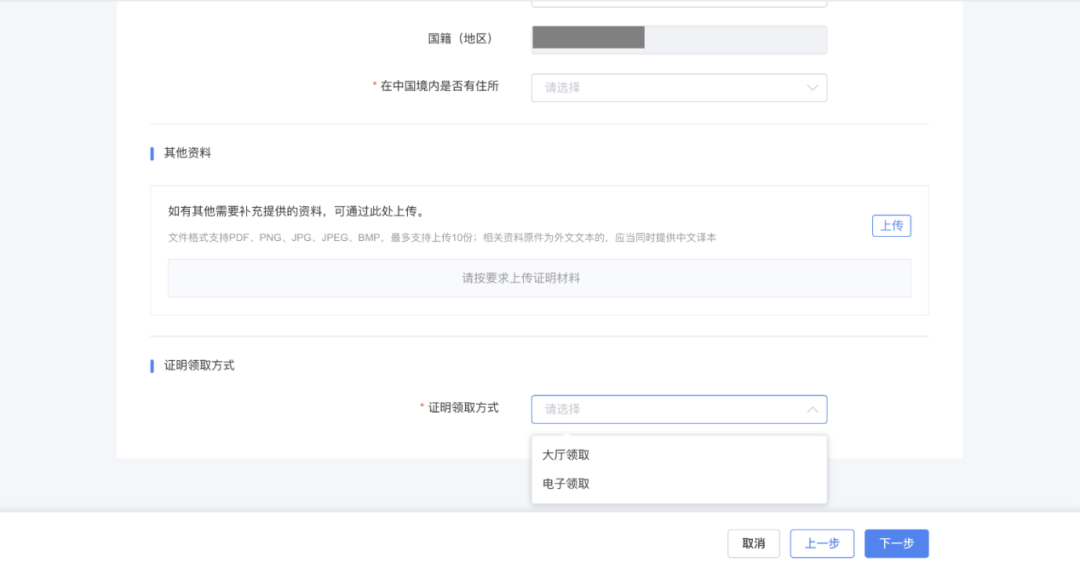Click the 如有其他需要补充提供的资料 instruction text
This screenshot has height=568, width=1080.
point(297,211)
